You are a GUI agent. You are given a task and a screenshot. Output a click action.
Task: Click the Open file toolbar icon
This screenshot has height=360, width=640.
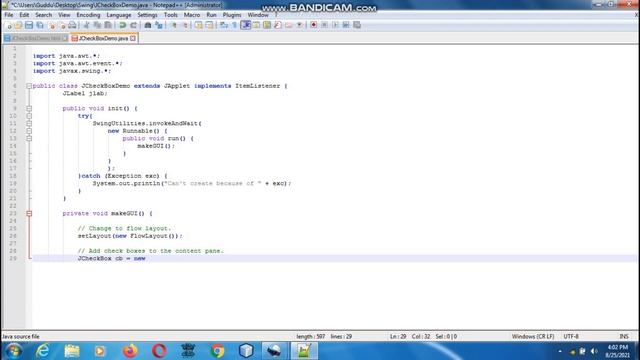pyautogui.click(x=18, y=25)
